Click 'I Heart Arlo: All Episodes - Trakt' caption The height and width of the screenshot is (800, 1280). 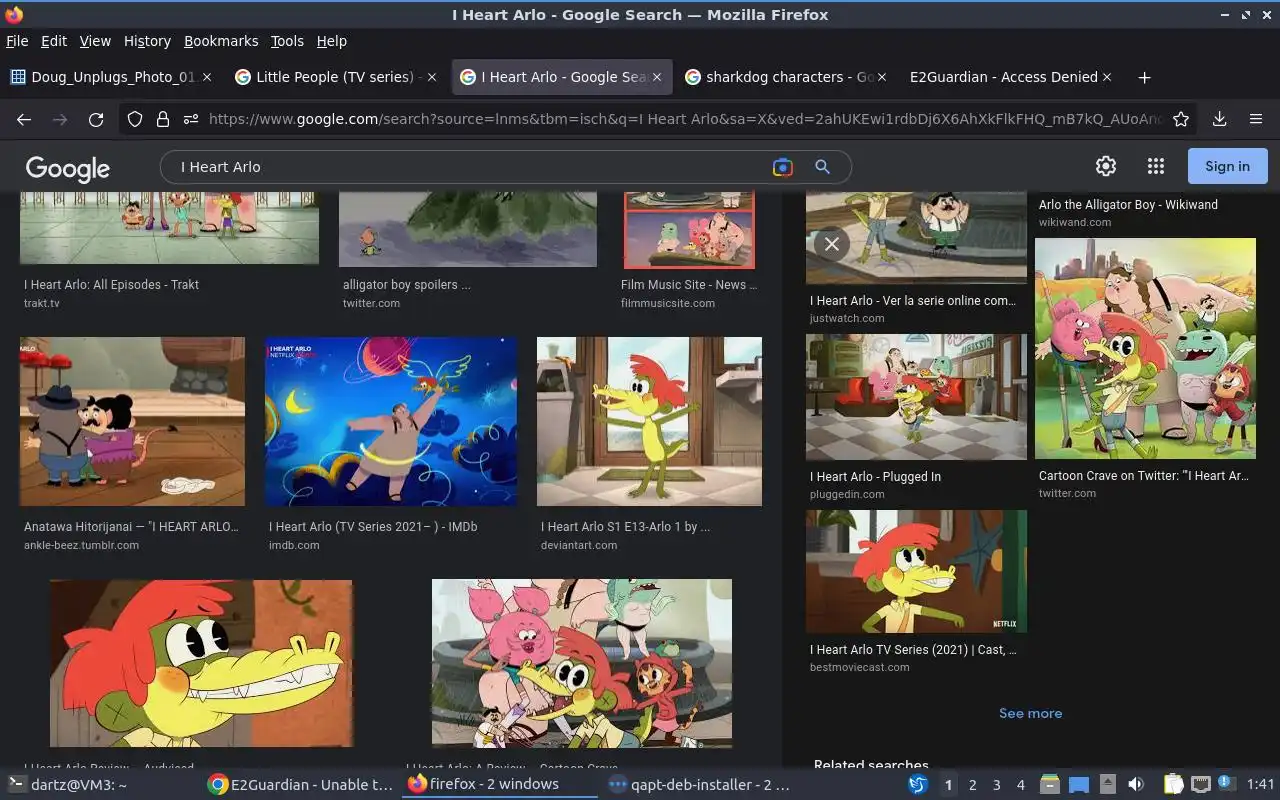pos(111,285)
